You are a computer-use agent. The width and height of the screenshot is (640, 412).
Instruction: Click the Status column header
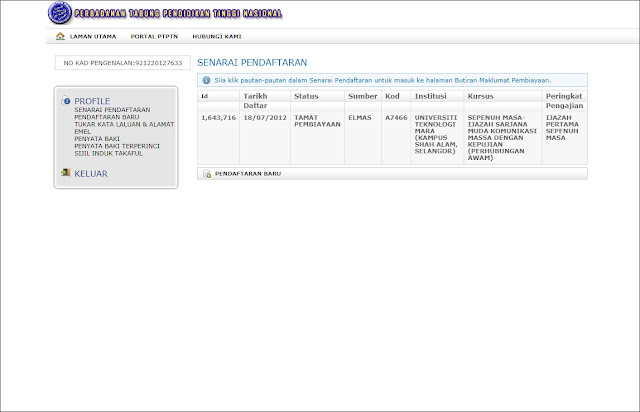(306, 96)
